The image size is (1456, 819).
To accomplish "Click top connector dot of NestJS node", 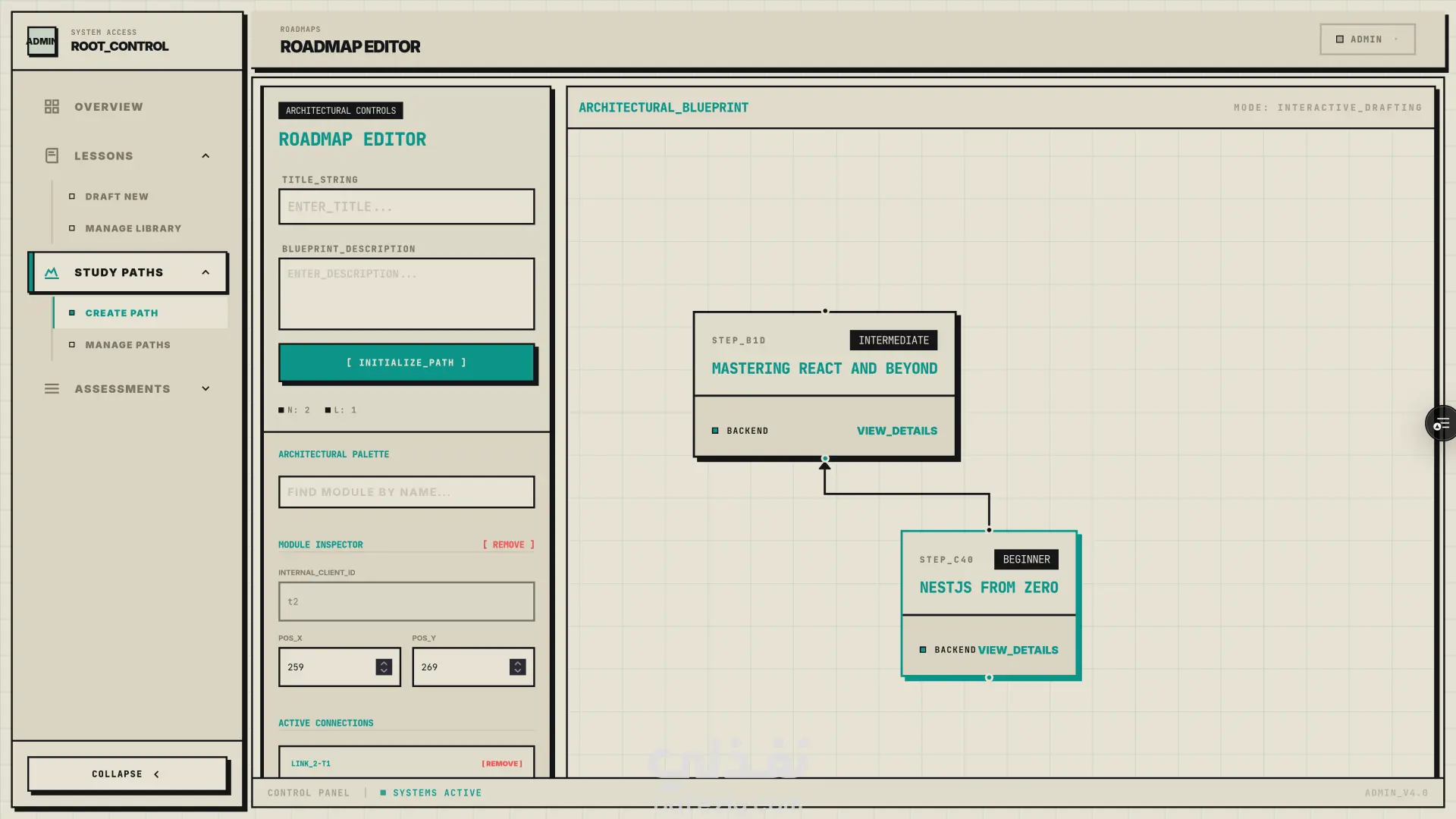I will point(989,530).
